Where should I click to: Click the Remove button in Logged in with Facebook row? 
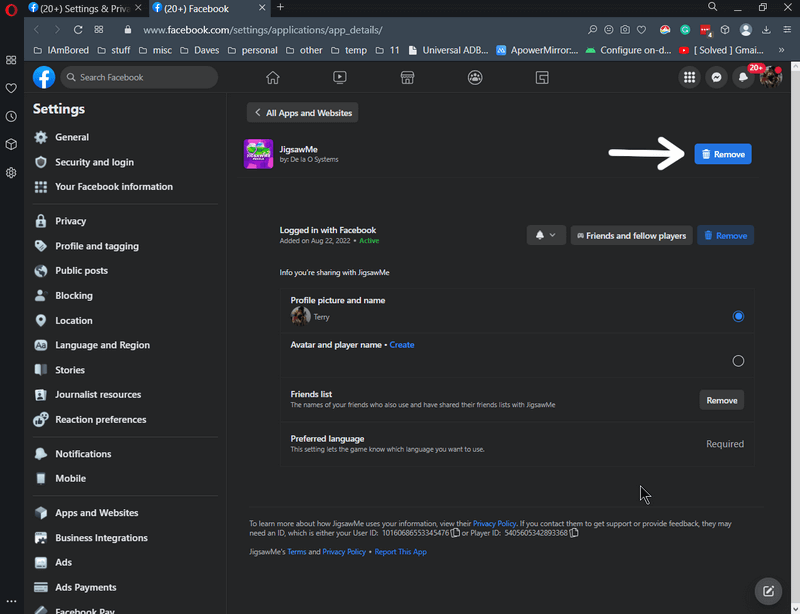pyautogui.click(x=726, y=235)
